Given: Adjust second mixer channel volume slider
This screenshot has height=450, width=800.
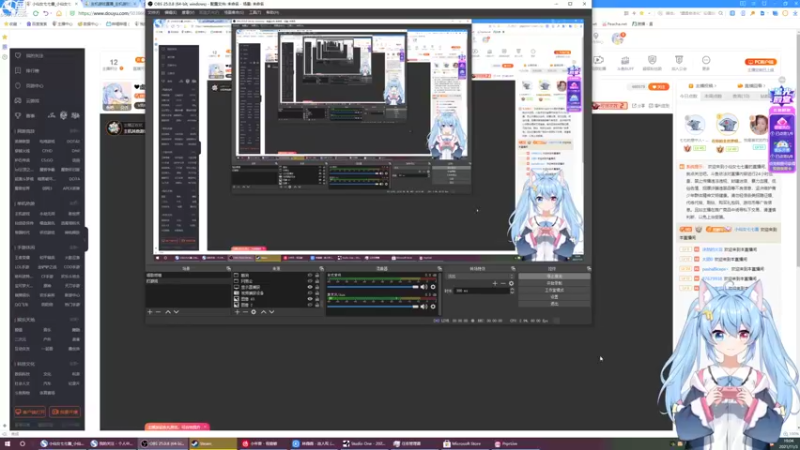Looking at the screenshot, I should (373, 307).
